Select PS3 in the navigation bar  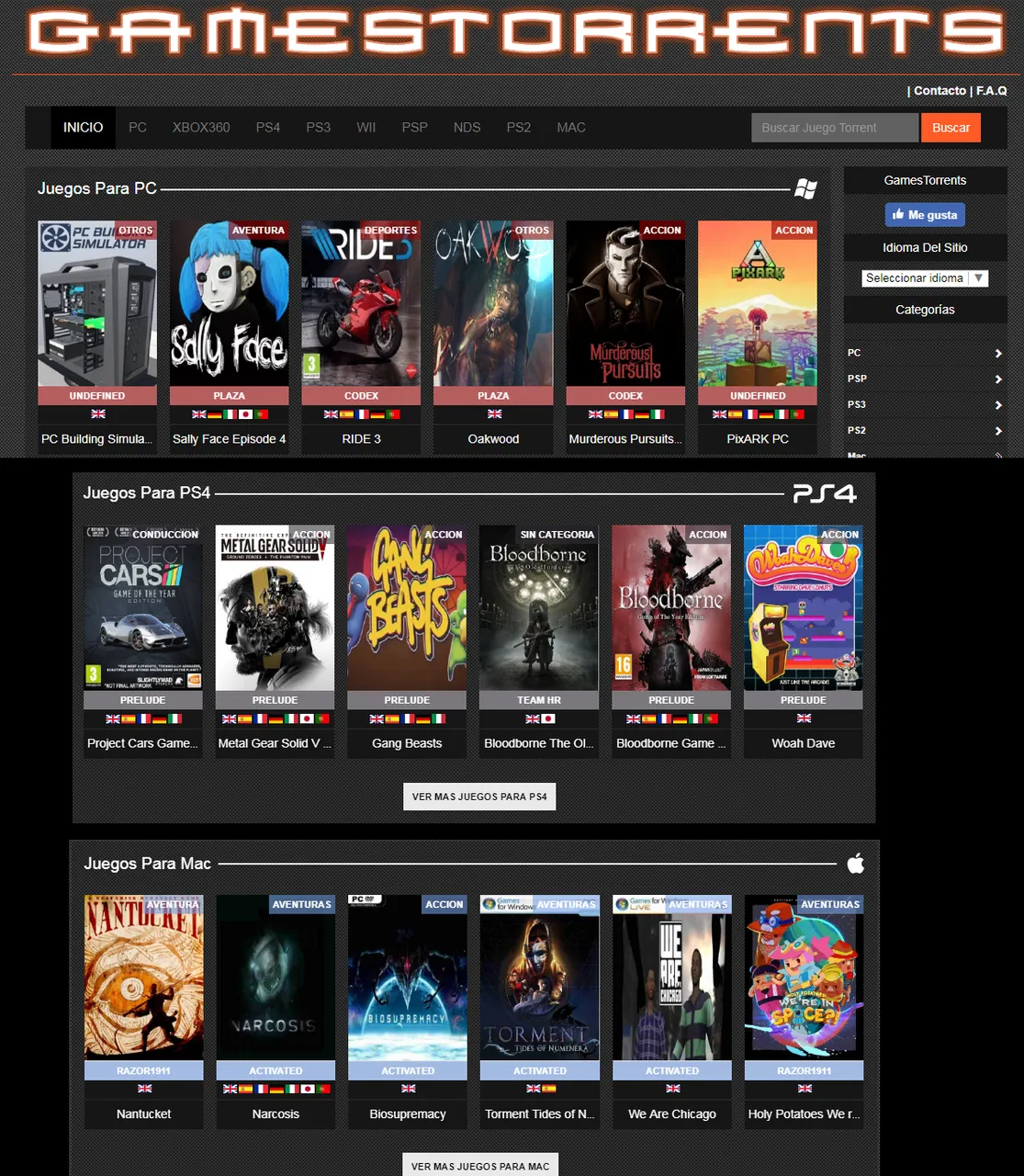coord(319,128)
